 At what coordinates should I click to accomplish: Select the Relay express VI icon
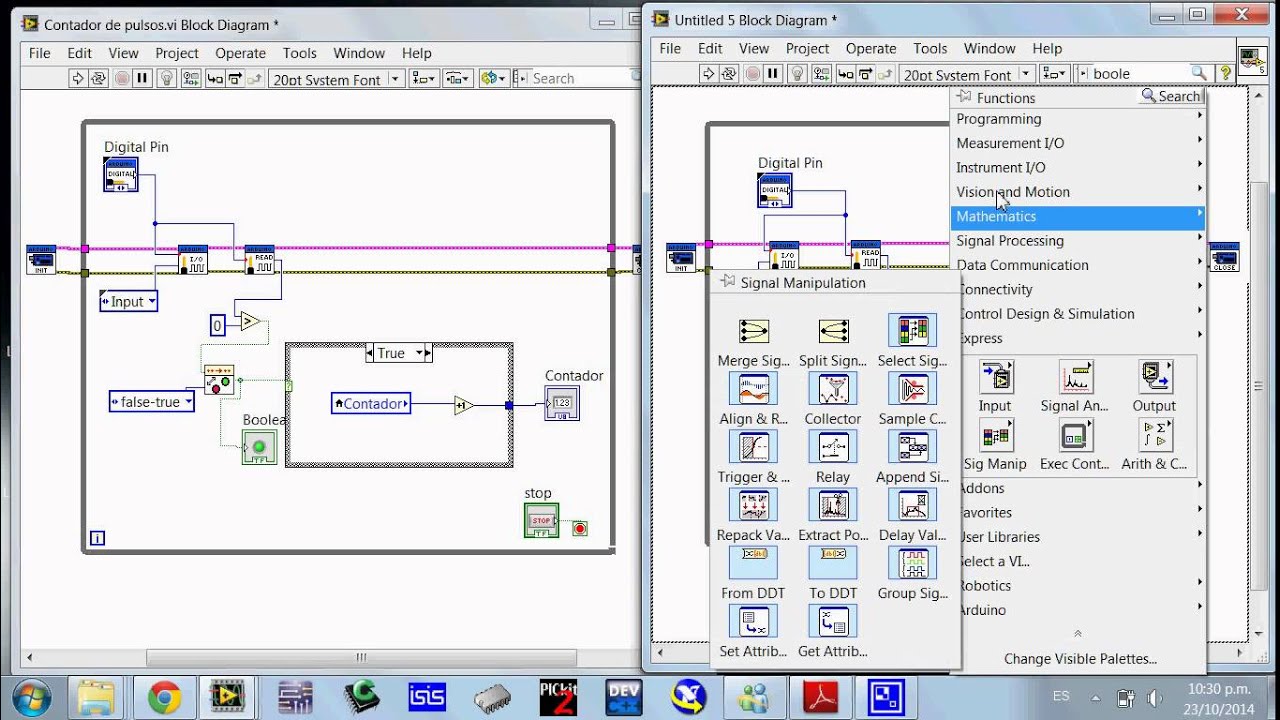(833, 447)
